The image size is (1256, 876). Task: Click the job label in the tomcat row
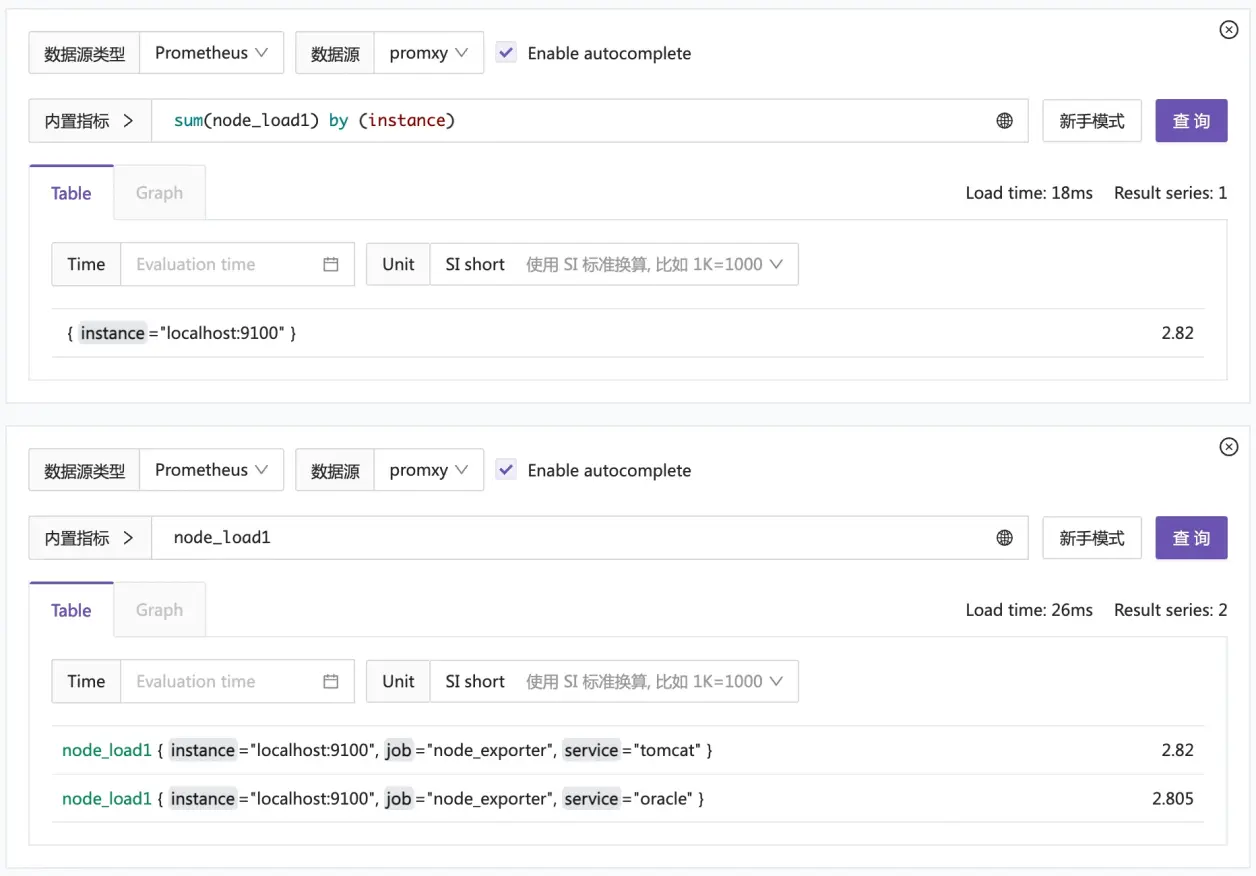[x=399, y=750]
